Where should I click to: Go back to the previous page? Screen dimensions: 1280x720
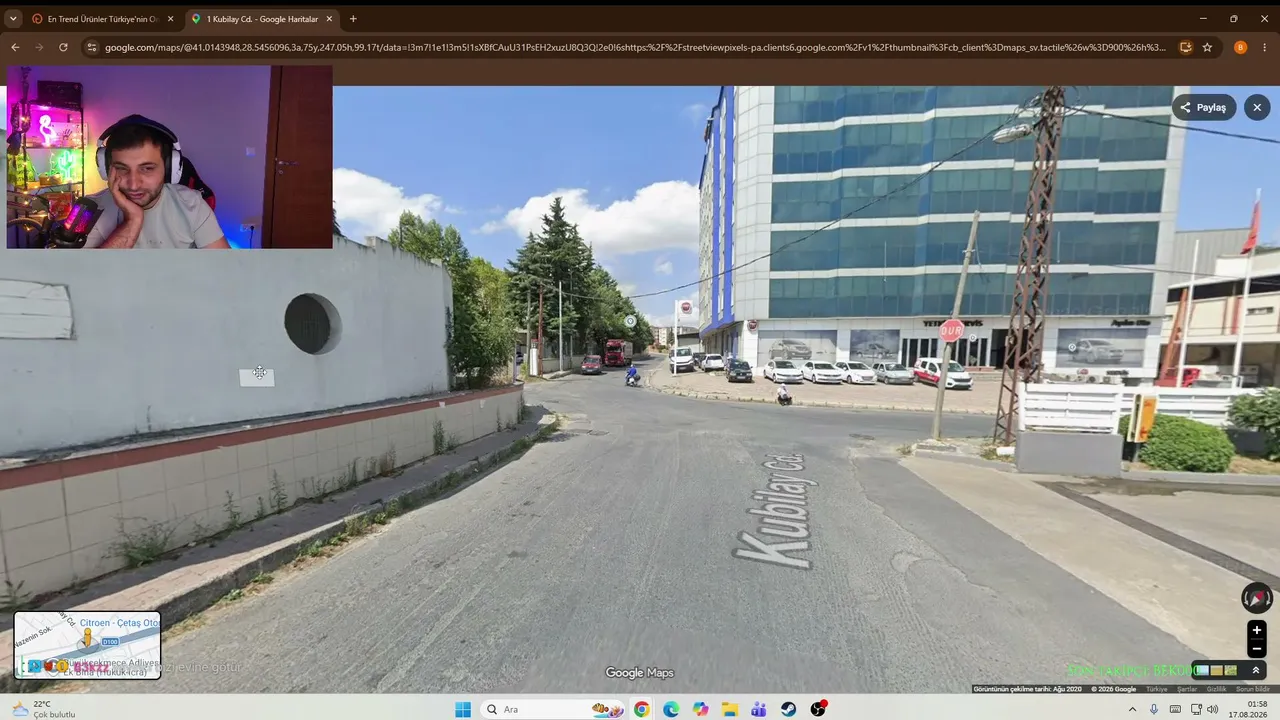pos(15,47)
